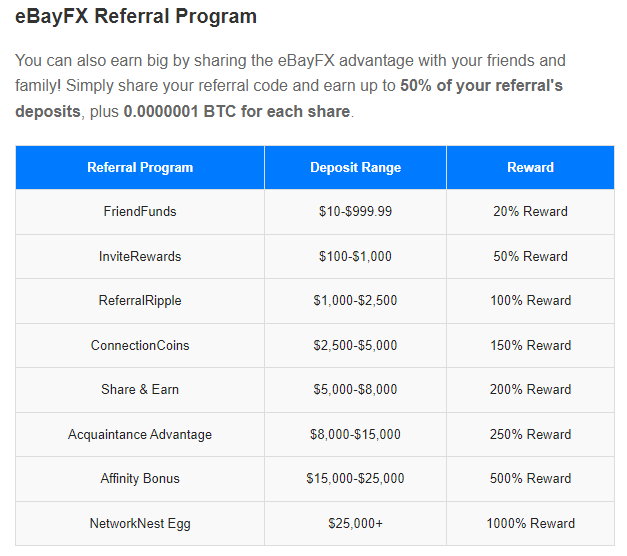Click the NetworkNest Egg program name

pyautogui.click(x=140, y=524)
